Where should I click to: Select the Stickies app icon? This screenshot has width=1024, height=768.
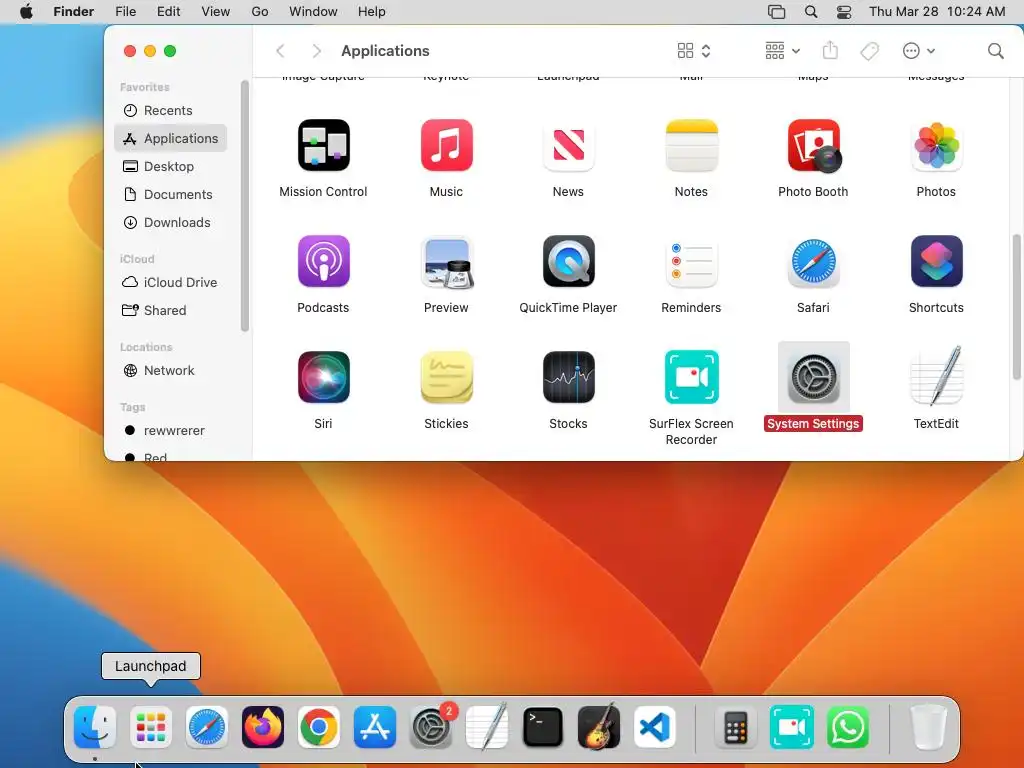coord(446,377)
